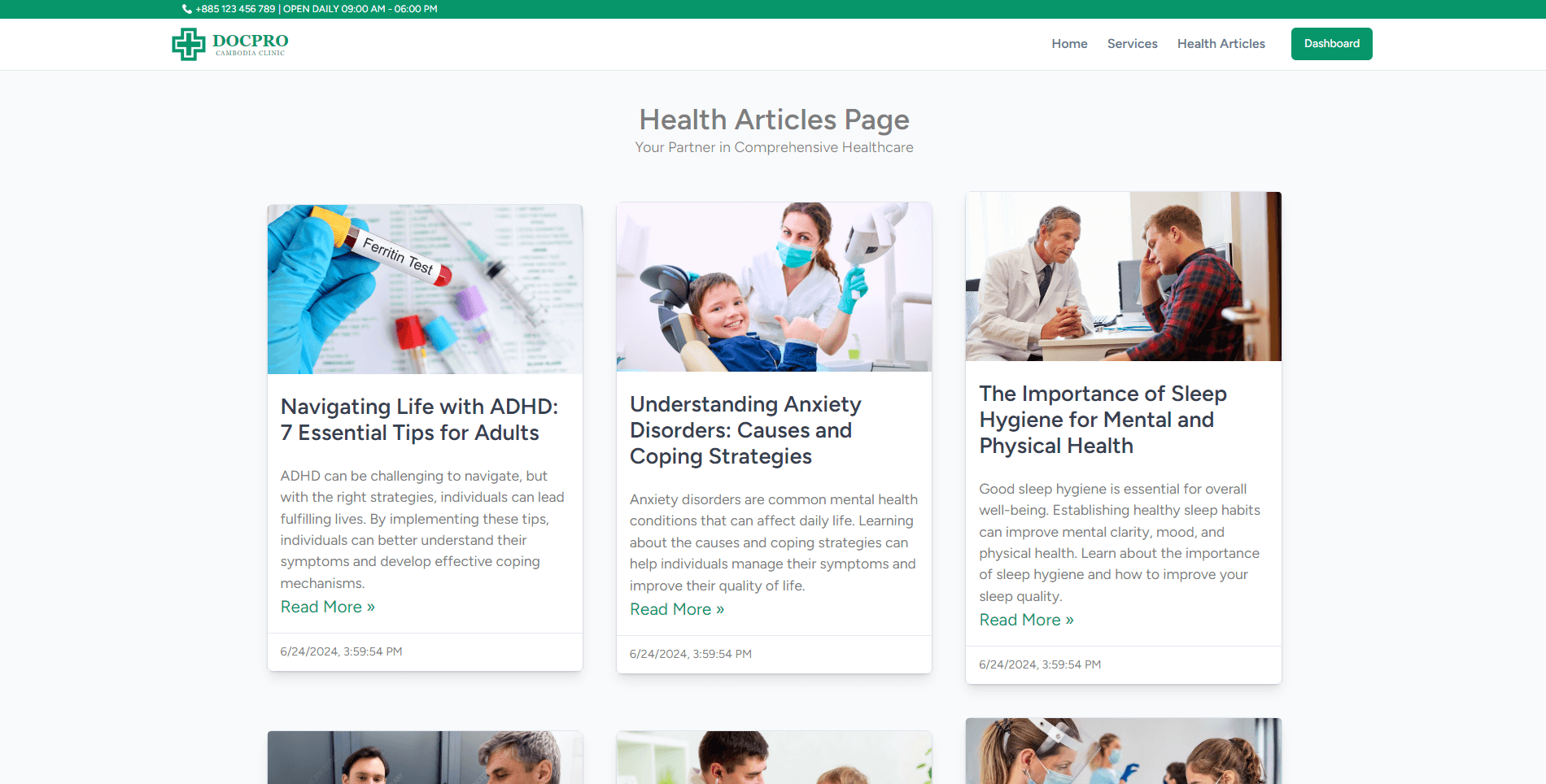Read more about Understanding Anxiety Disorders

(x=676, y=609)
